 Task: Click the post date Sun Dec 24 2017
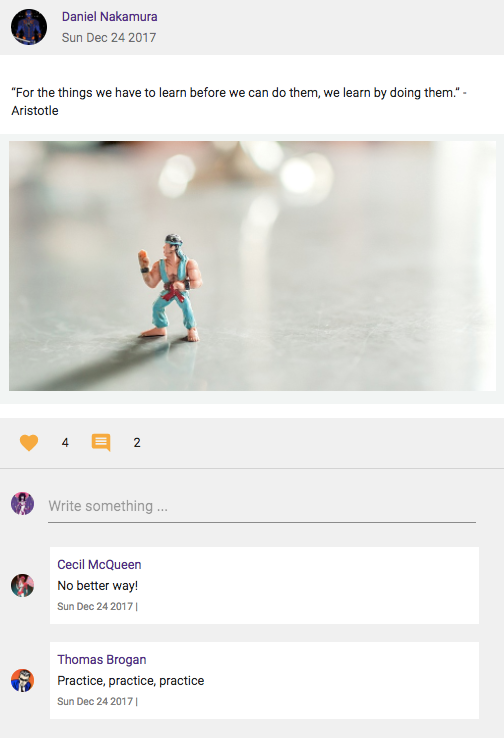coord(109,38)
